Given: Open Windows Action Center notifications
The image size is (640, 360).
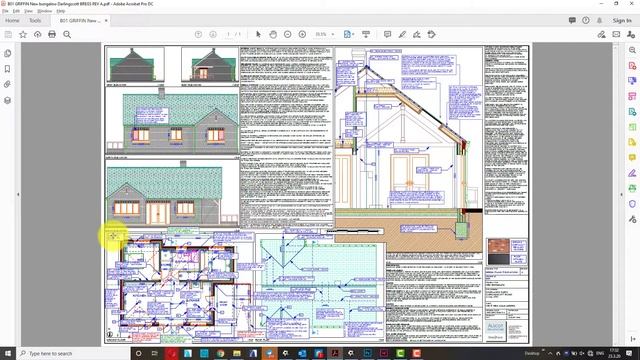Looking at the screenshot, I should 629,353.
